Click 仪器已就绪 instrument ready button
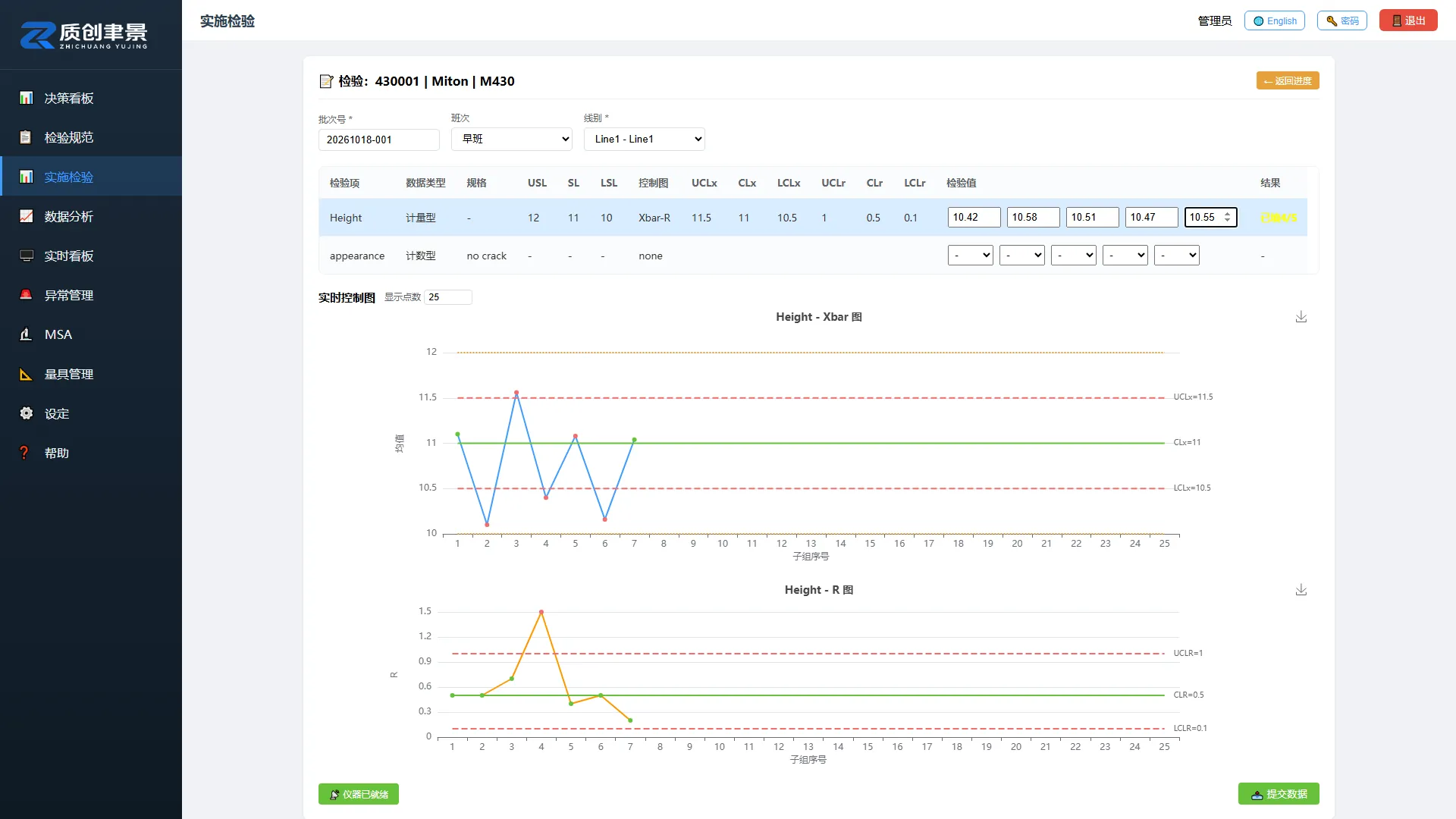 click(x=359, y=794)
